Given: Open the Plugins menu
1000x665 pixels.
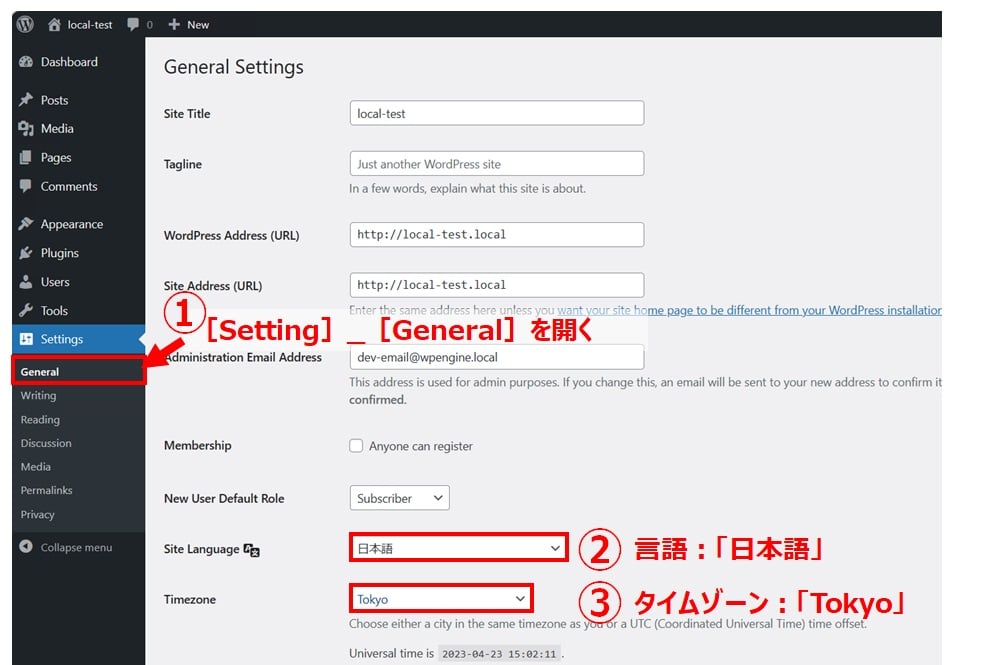Looking at the screenshot, I should tap(60, 253).
